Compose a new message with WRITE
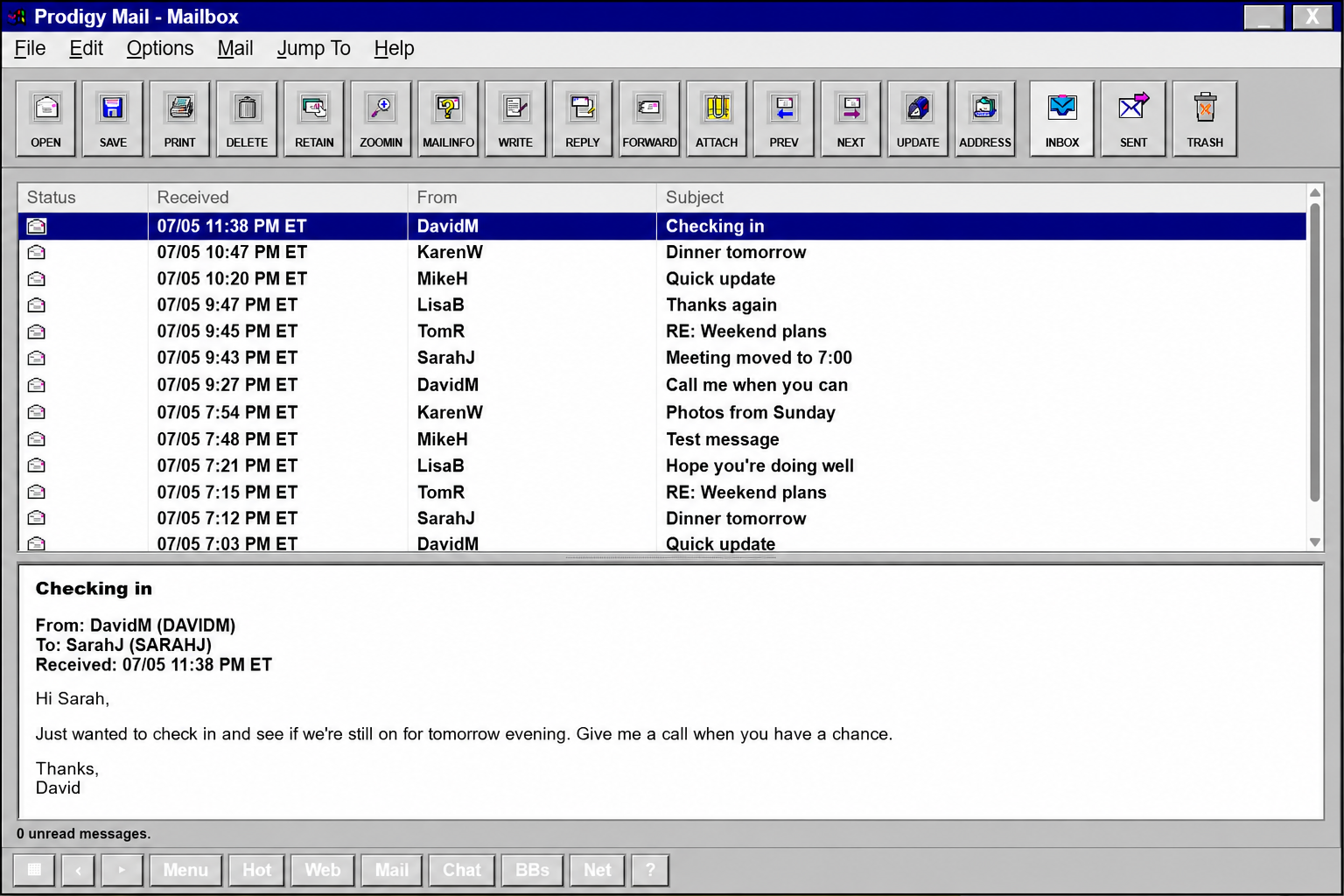This screenshot has height=896, width=1344. (x=515, y=119)
